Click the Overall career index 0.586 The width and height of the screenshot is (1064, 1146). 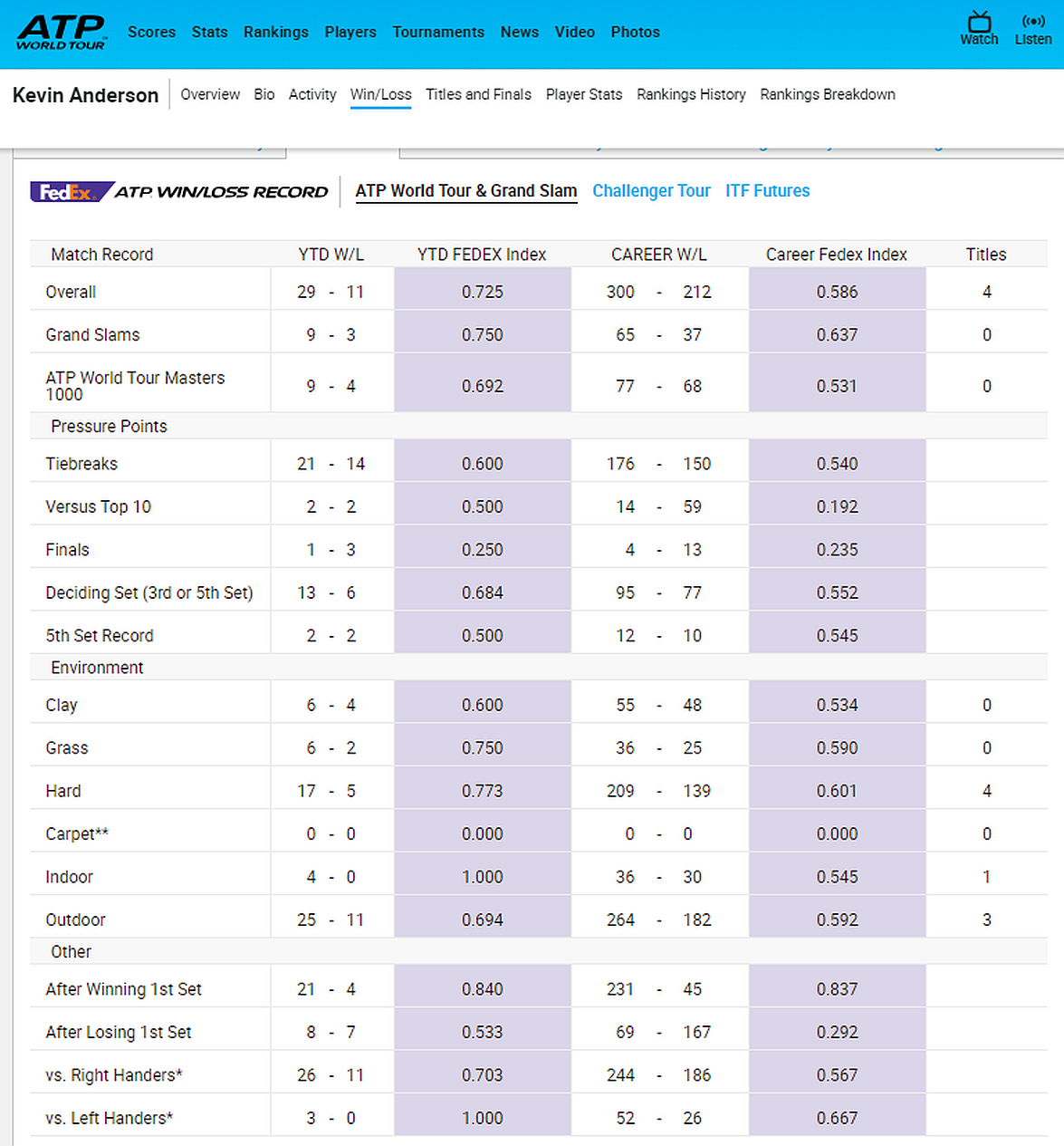(837, 292)
